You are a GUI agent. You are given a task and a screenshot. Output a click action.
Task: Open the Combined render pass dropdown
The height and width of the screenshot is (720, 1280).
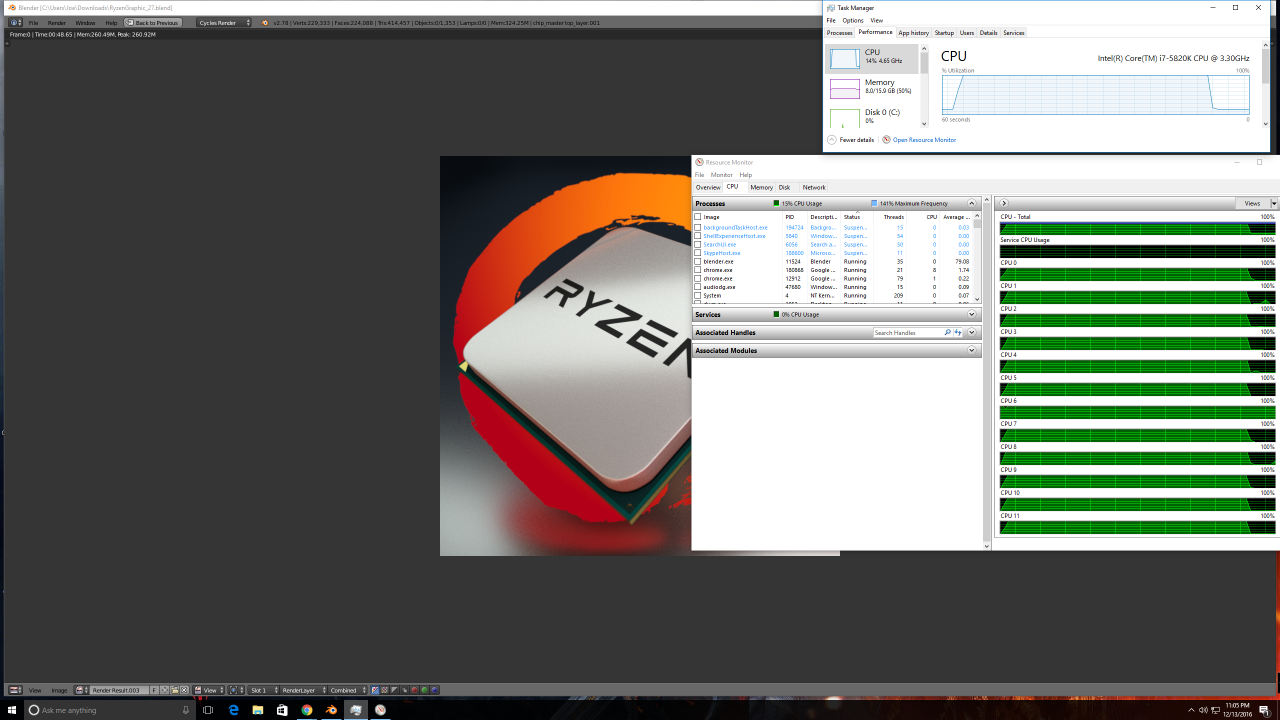point(347,690)
